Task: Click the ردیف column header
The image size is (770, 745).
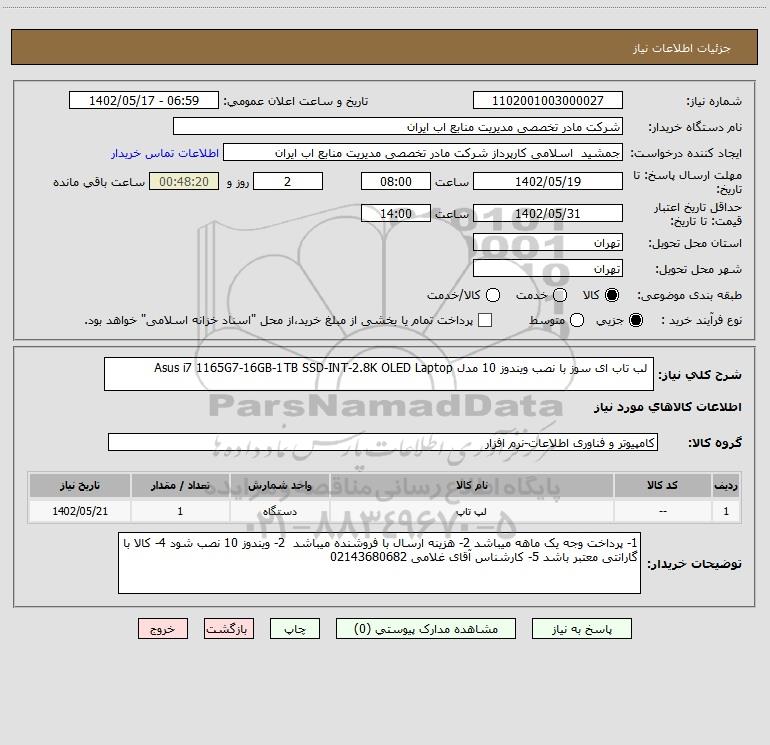Action: tap(726, 485)
